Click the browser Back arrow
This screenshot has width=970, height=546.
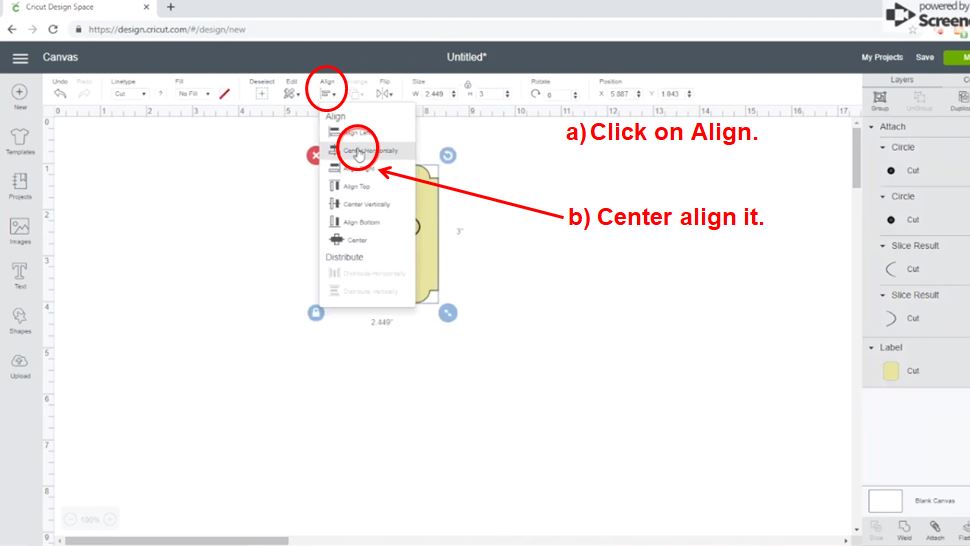point(12,29)
